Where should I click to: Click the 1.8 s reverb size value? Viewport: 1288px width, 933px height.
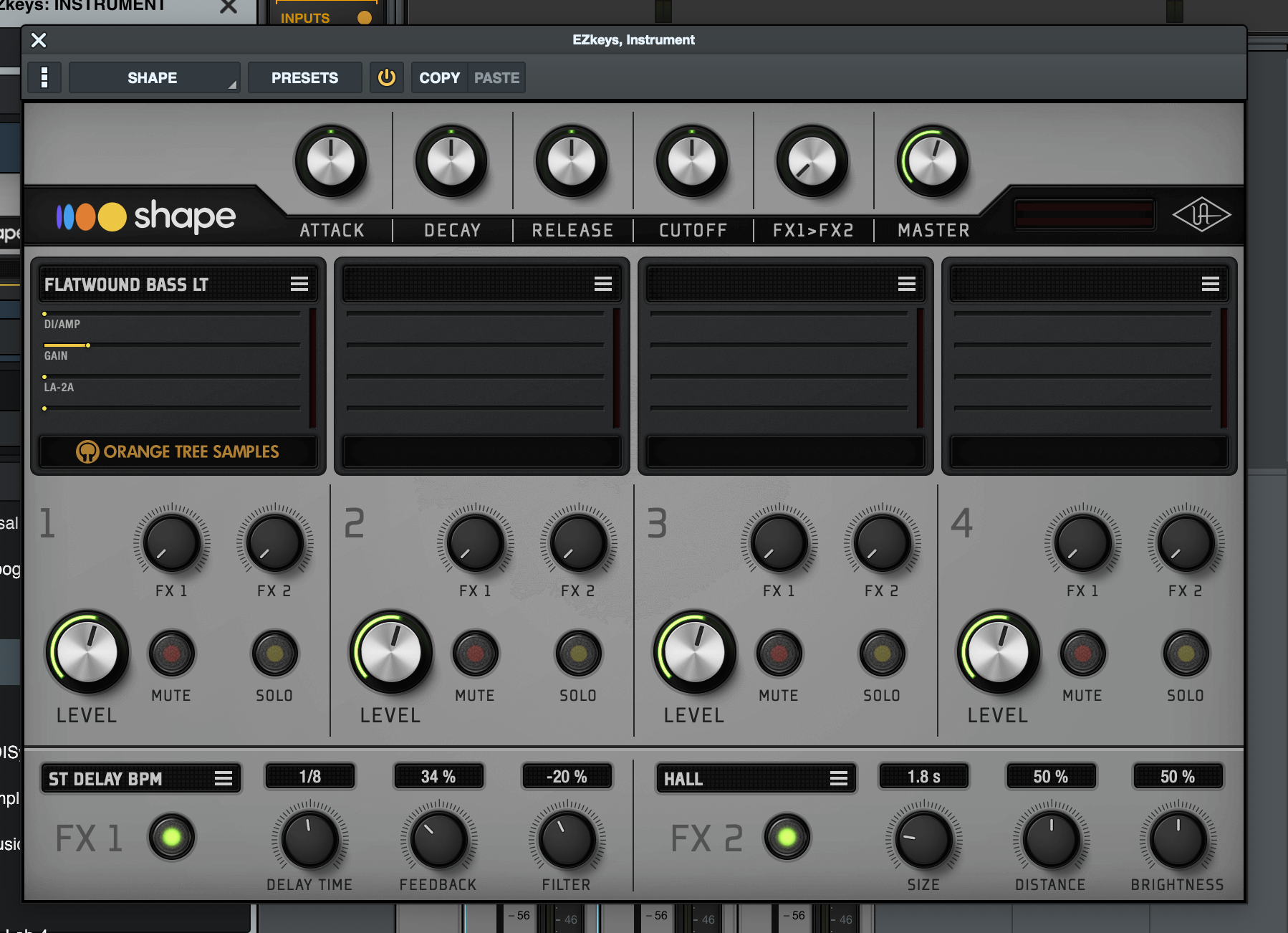[924, 777]
